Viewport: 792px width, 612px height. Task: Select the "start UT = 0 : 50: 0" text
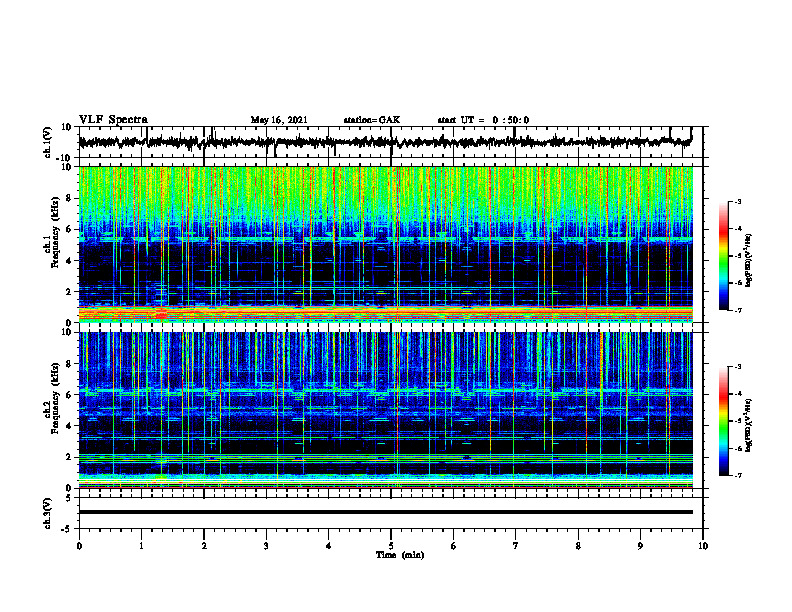click(x=483, y=120)
